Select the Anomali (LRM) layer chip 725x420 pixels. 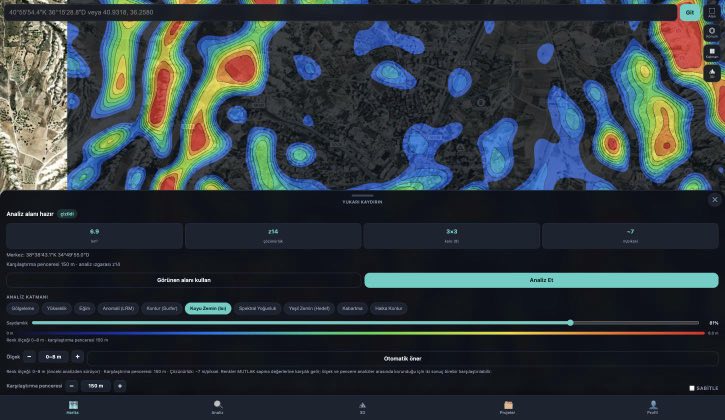118,309
